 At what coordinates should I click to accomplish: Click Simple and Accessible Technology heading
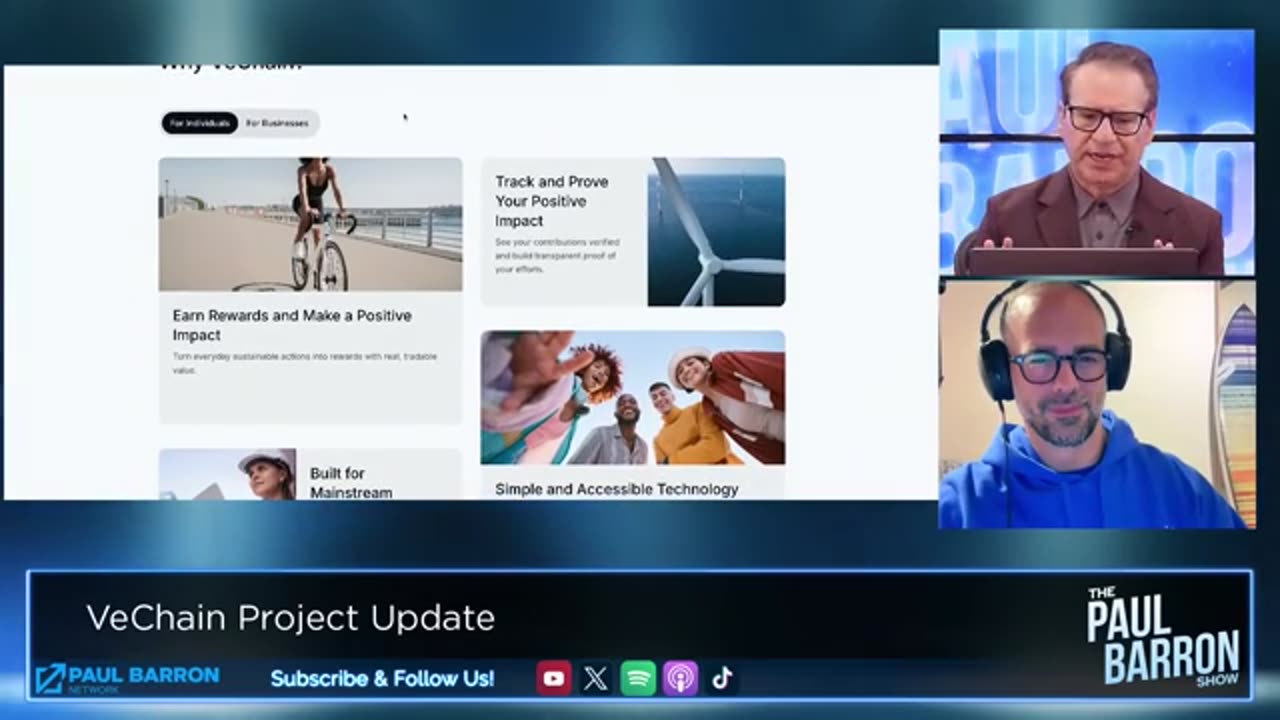tap(617, 489)
